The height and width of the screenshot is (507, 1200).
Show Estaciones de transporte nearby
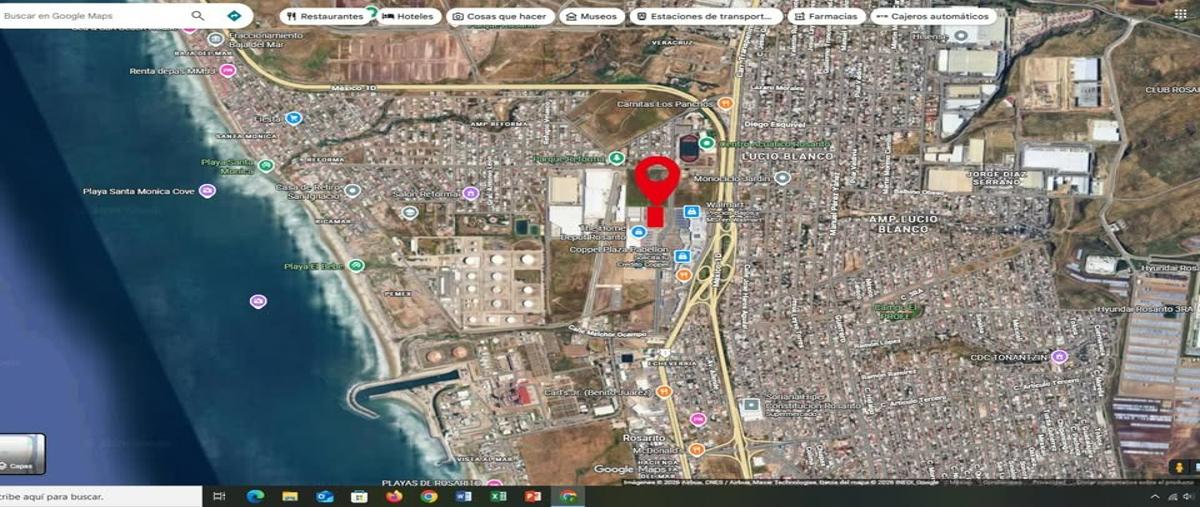(705, 16)
